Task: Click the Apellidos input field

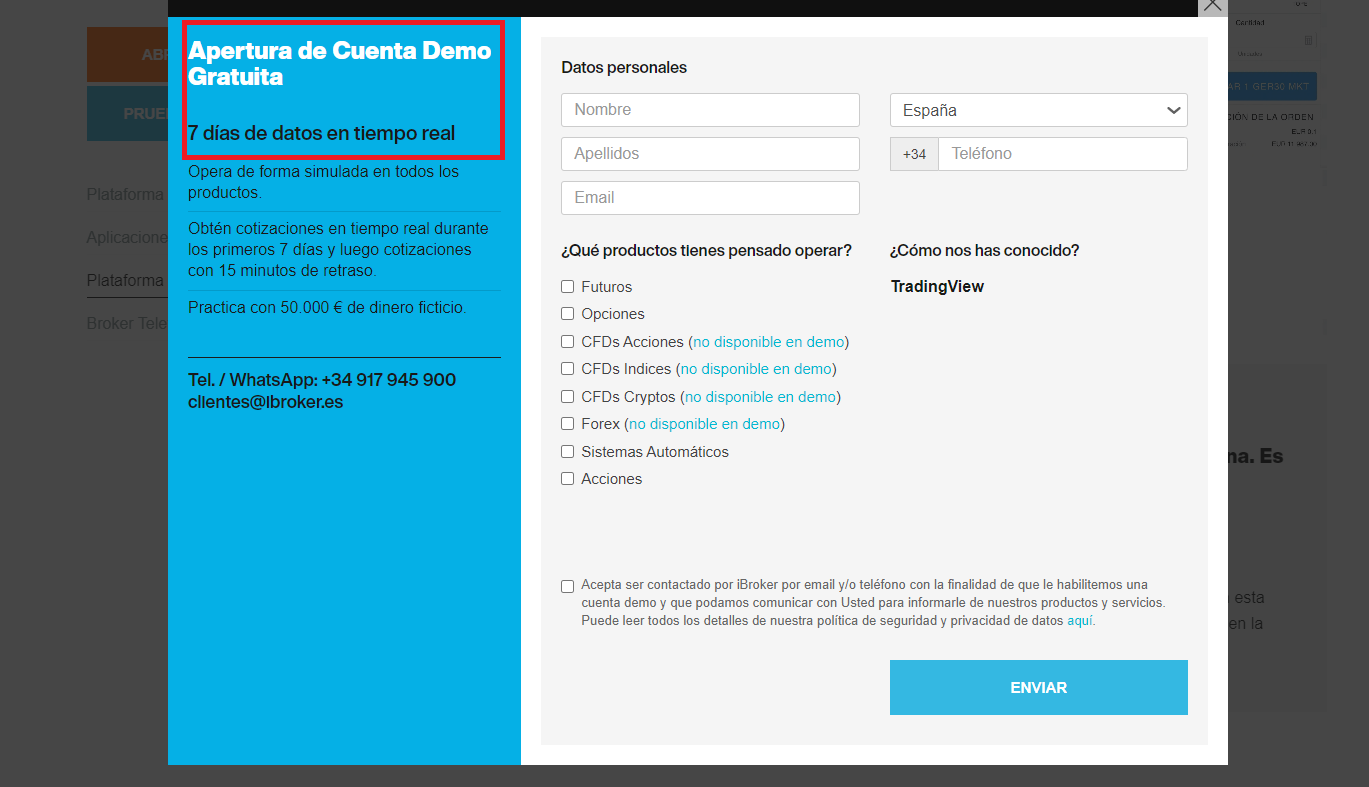Action: (710, 154)
